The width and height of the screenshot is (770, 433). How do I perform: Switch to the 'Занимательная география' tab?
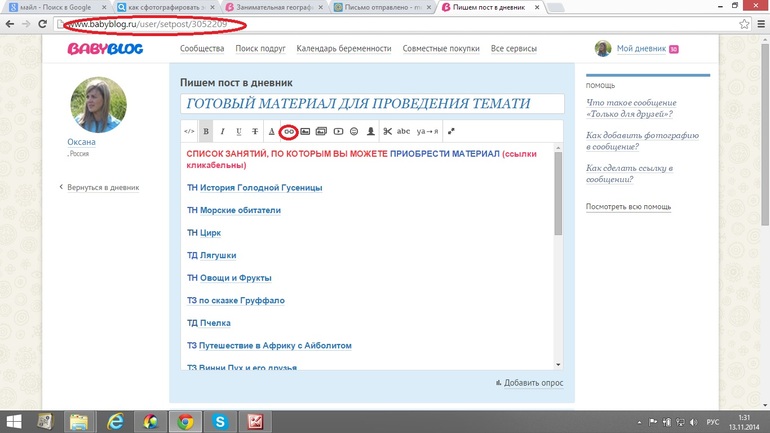[x=273, y=7]
